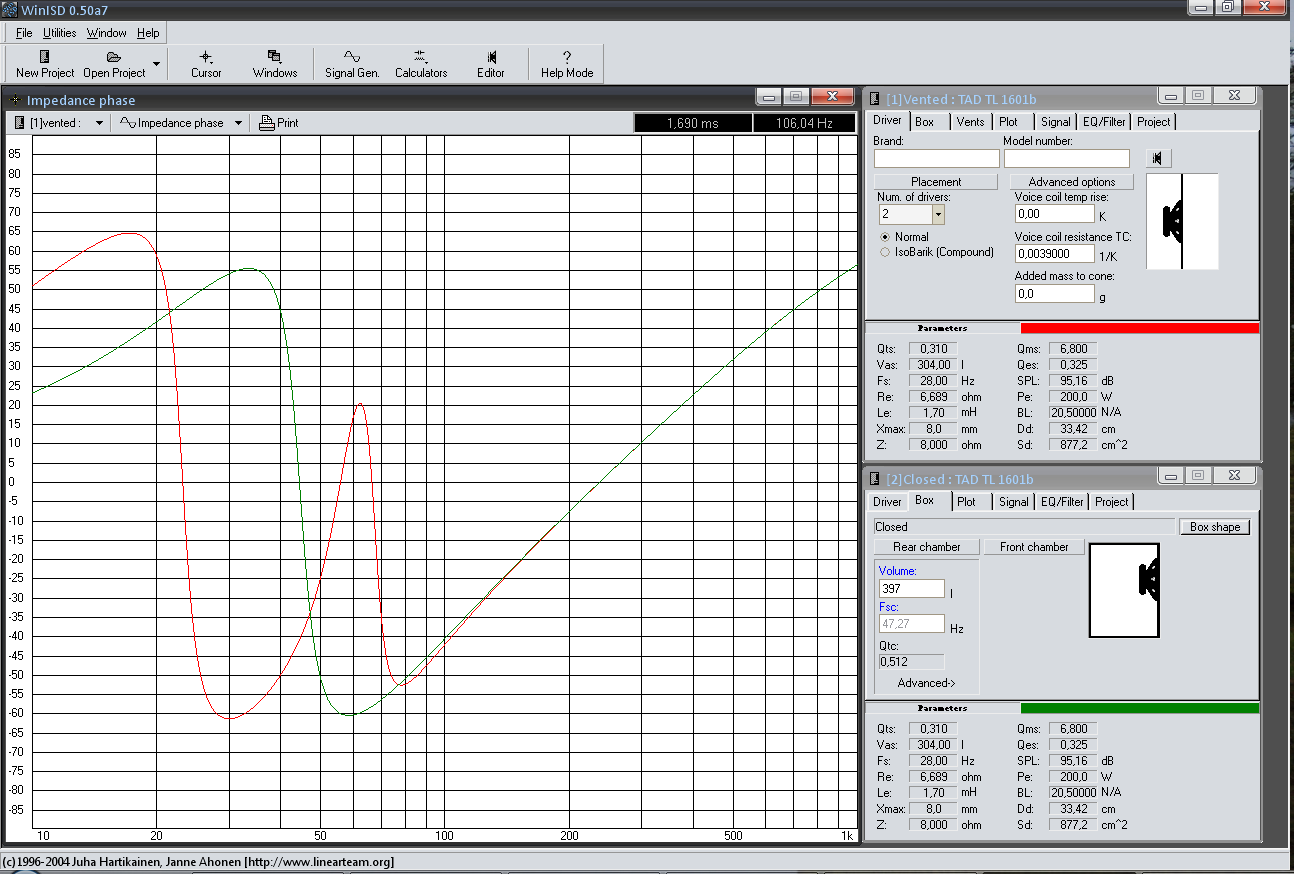Viewport: 1294px width, 874px height.
Task: Activate the Cursor tool icon
Action: [206, 58]
